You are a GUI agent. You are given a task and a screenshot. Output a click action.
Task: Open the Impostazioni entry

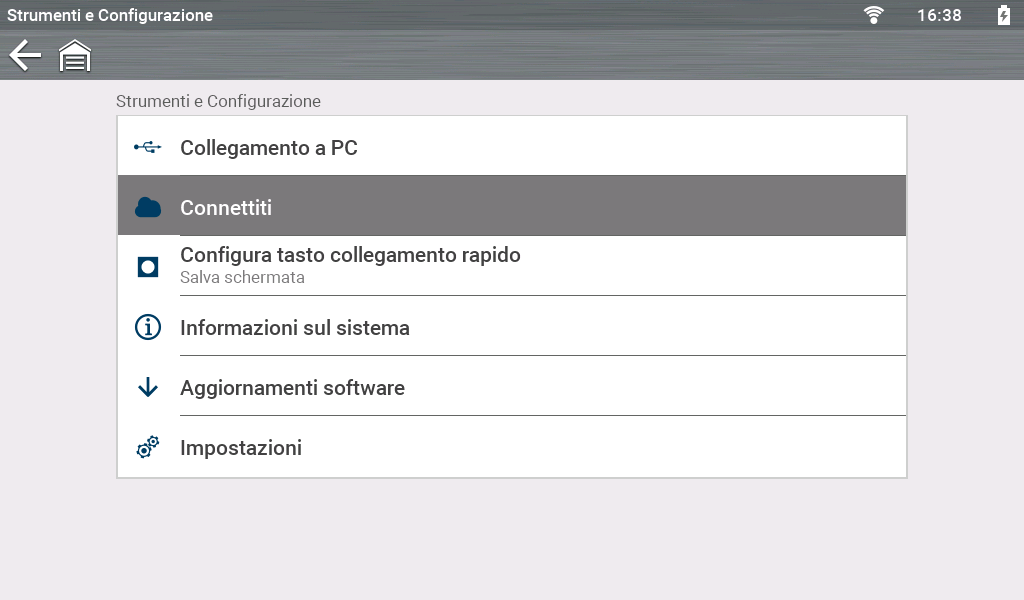point(241,448)
